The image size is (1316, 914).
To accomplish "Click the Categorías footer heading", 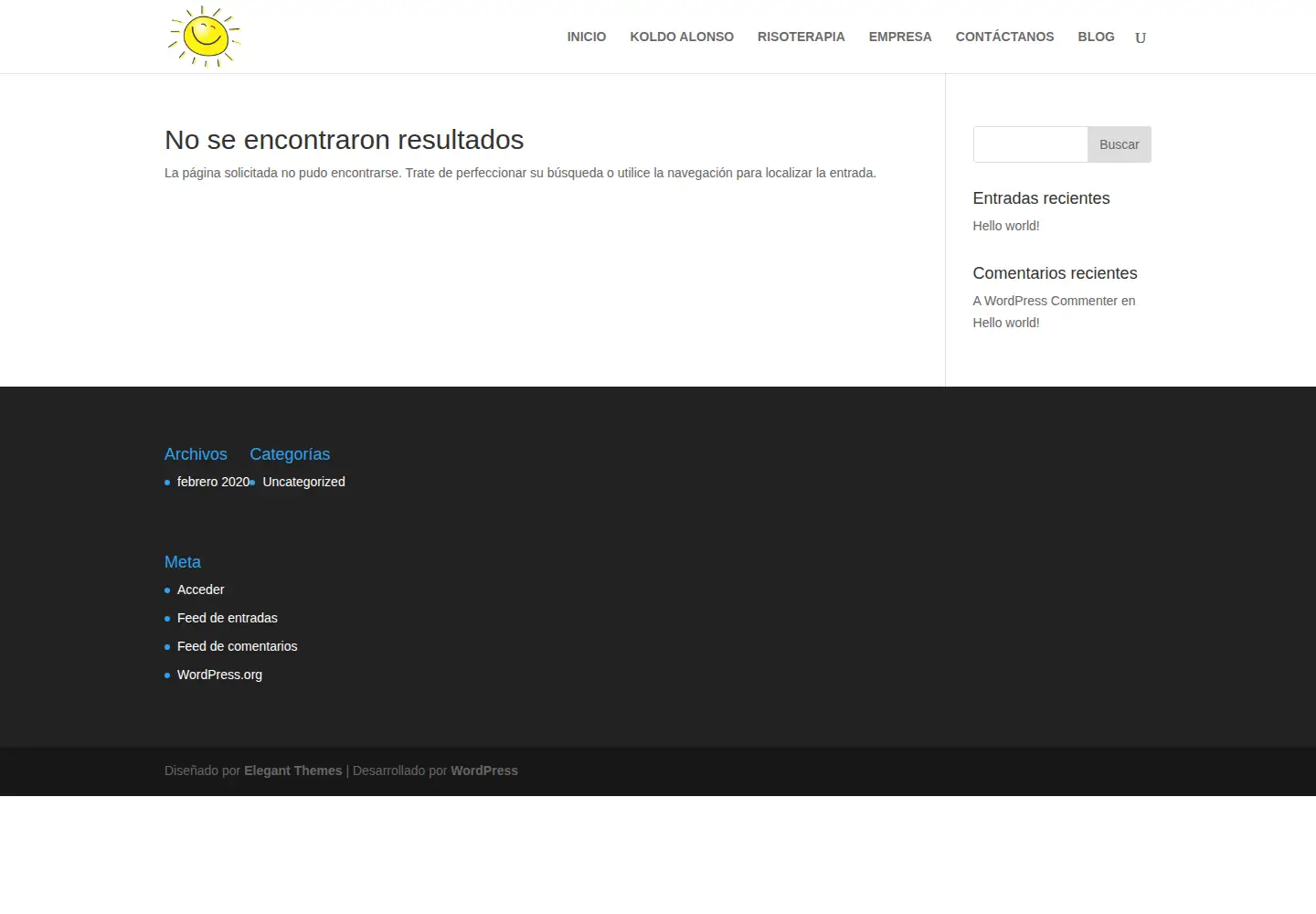I will (x=290, y=454).
